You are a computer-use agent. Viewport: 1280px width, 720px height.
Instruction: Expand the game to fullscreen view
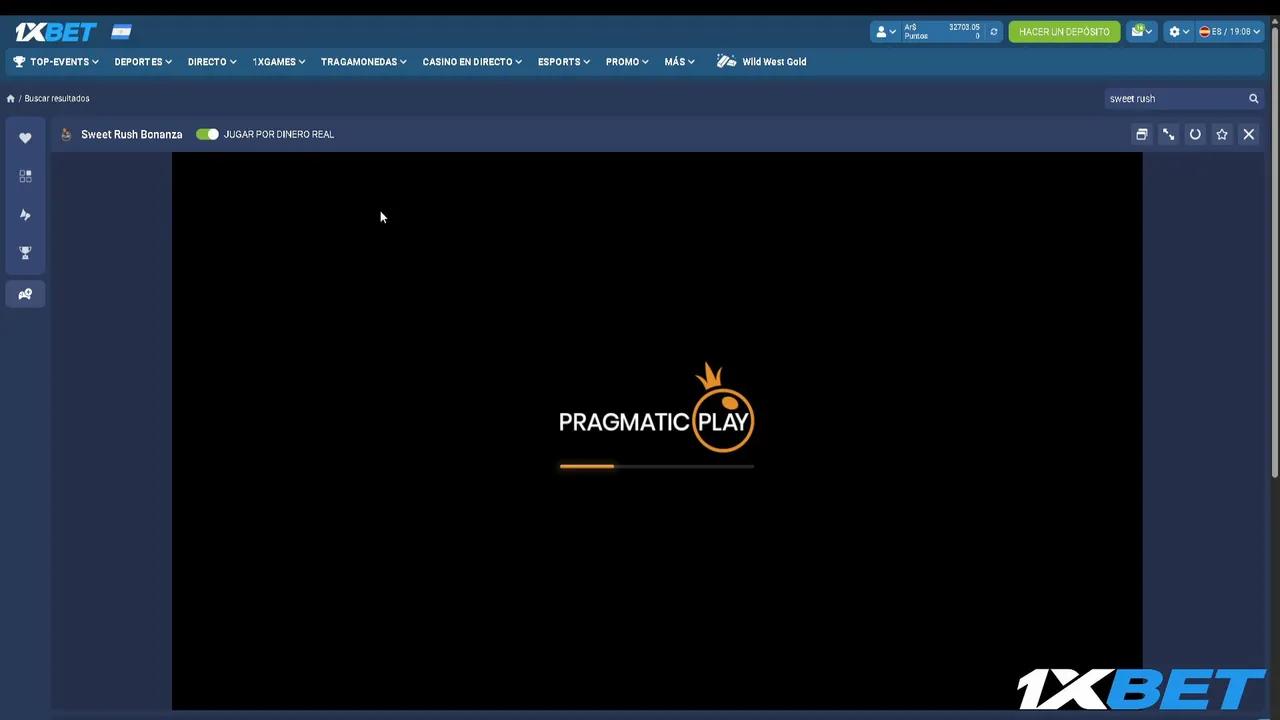coord(1168,134)
